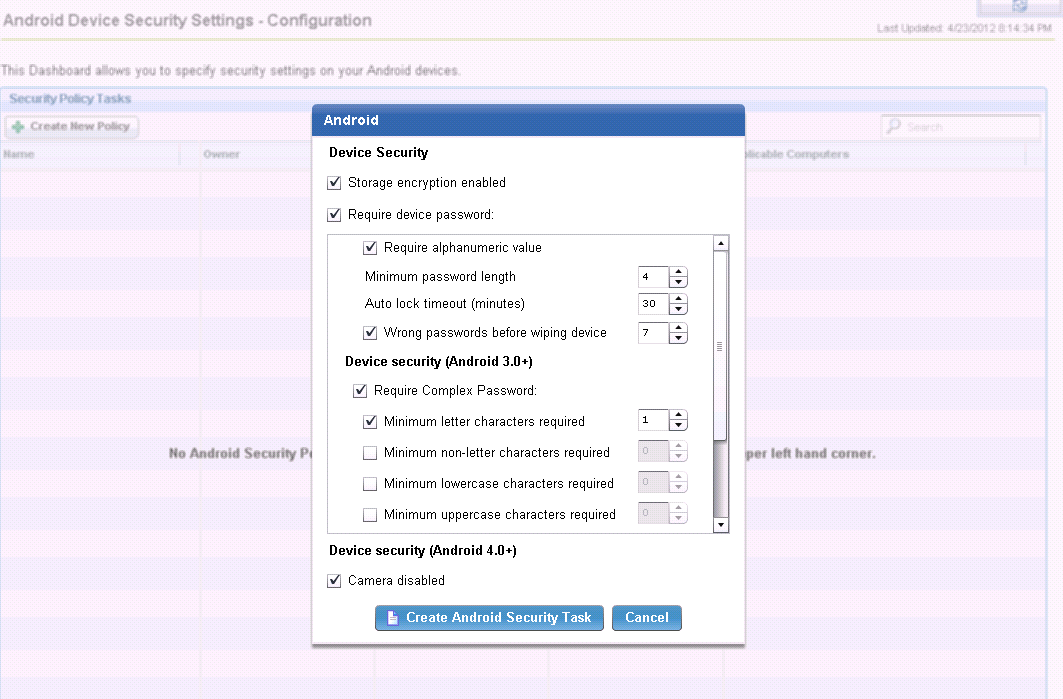Click the Security Policy Tasks panel title

(x=70, y=99)
